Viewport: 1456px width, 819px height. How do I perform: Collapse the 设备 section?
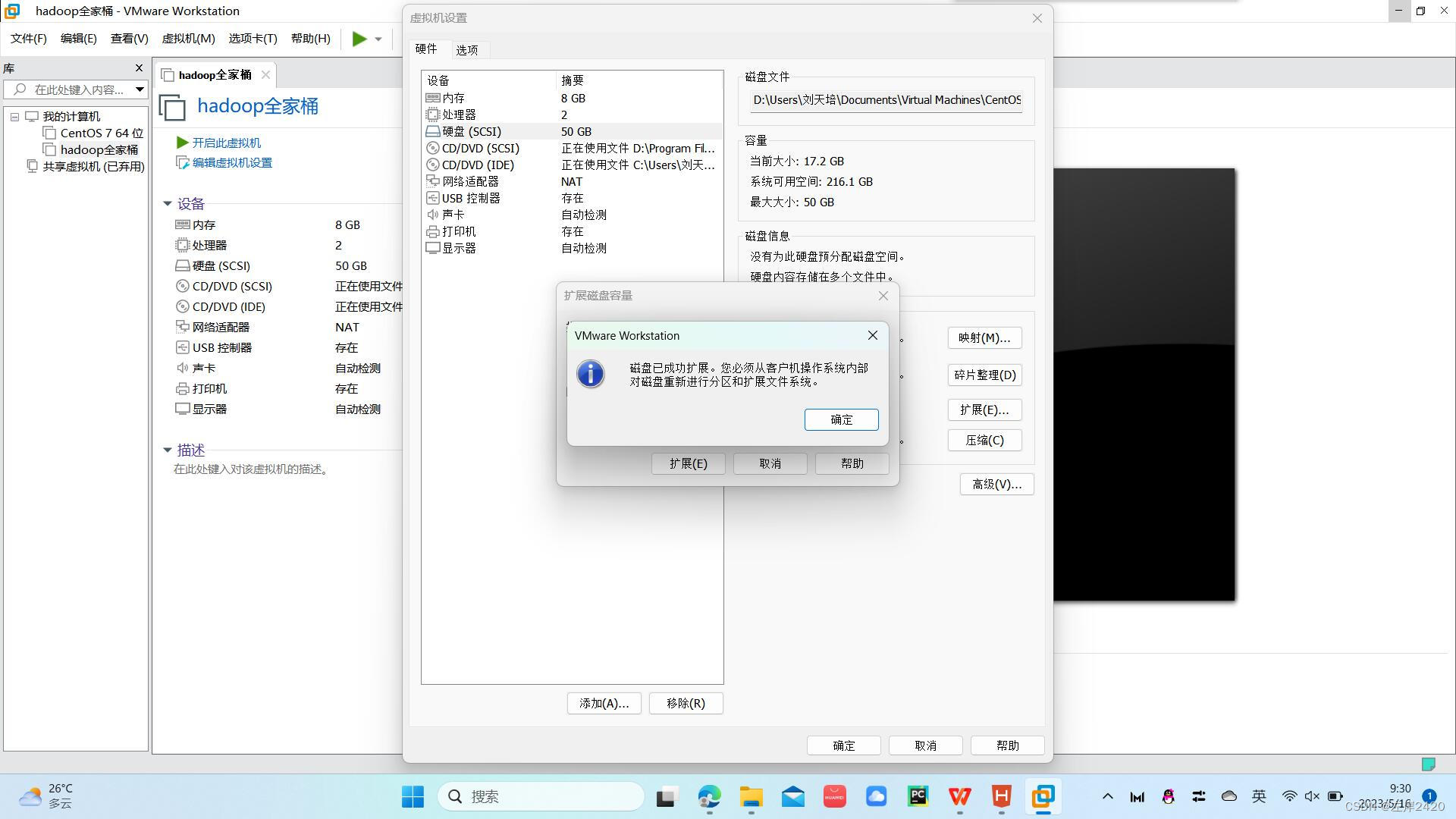coord(168,203)
